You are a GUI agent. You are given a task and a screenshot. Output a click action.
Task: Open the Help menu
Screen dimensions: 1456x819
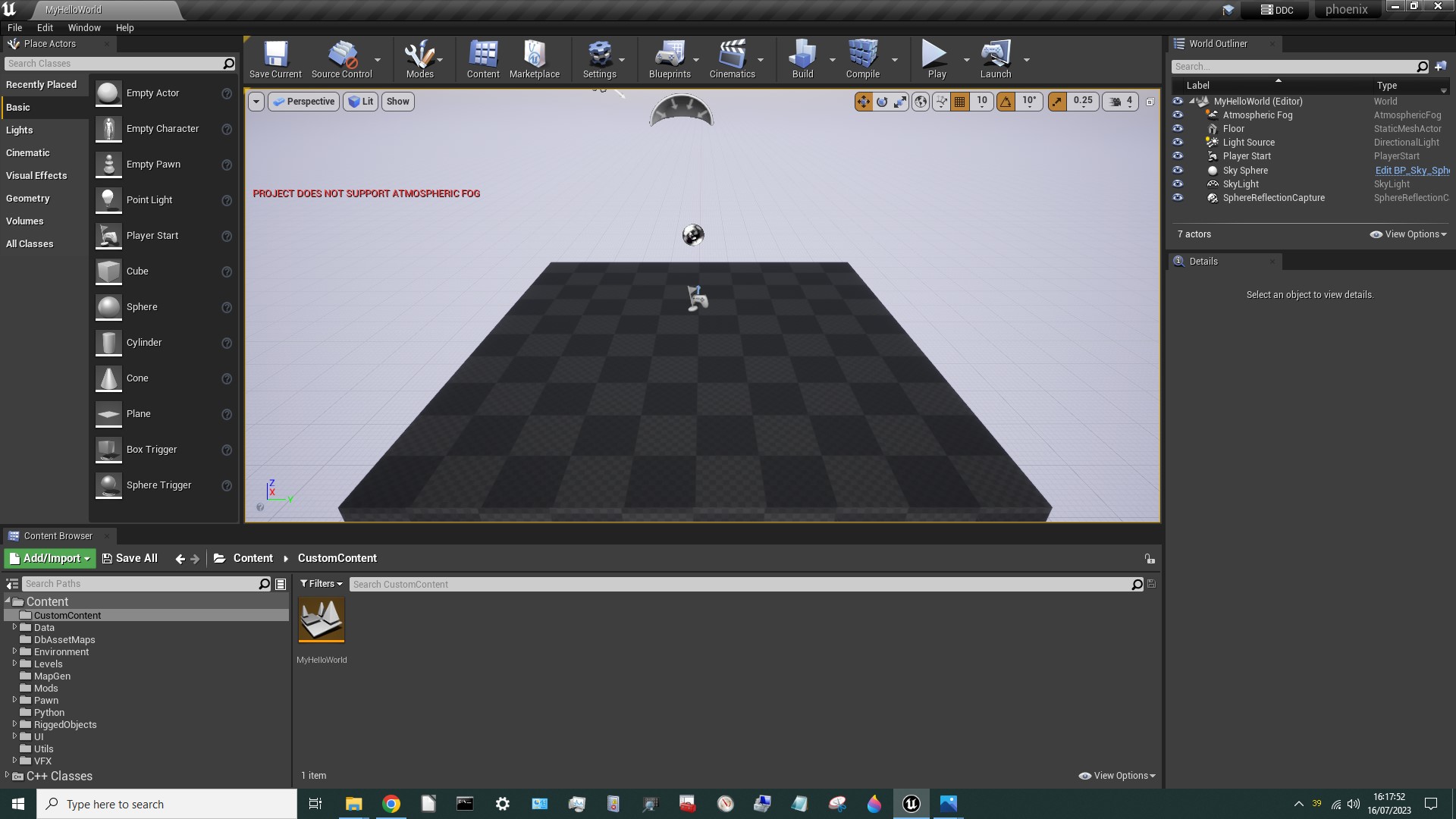click(x=124, y=27)
